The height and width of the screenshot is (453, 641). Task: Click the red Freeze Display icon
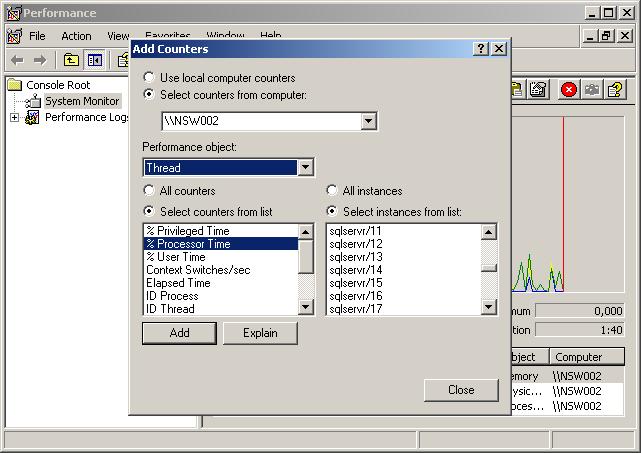[x=569, y=90]
